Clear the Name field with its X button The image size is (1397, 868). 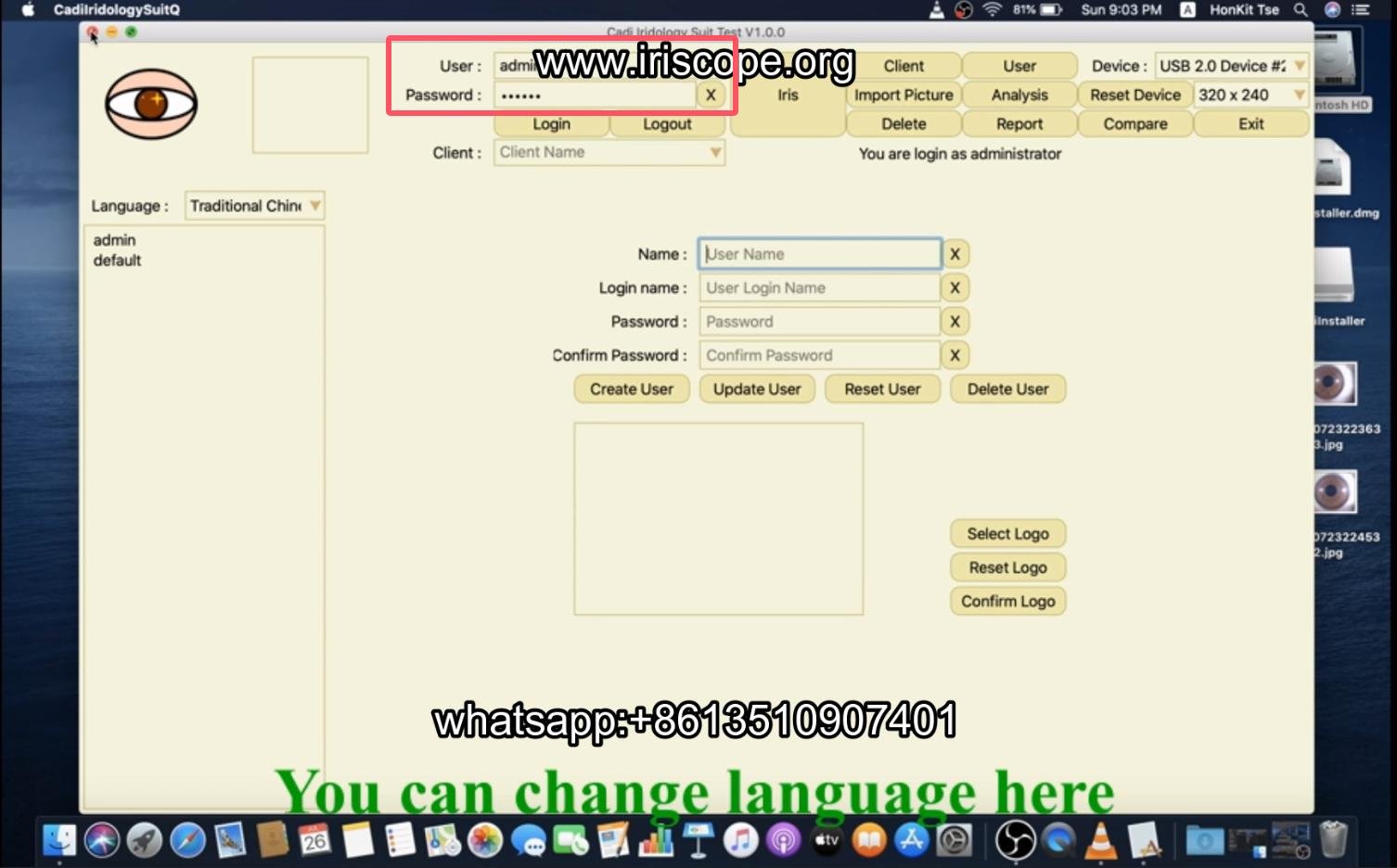point(955,254)
